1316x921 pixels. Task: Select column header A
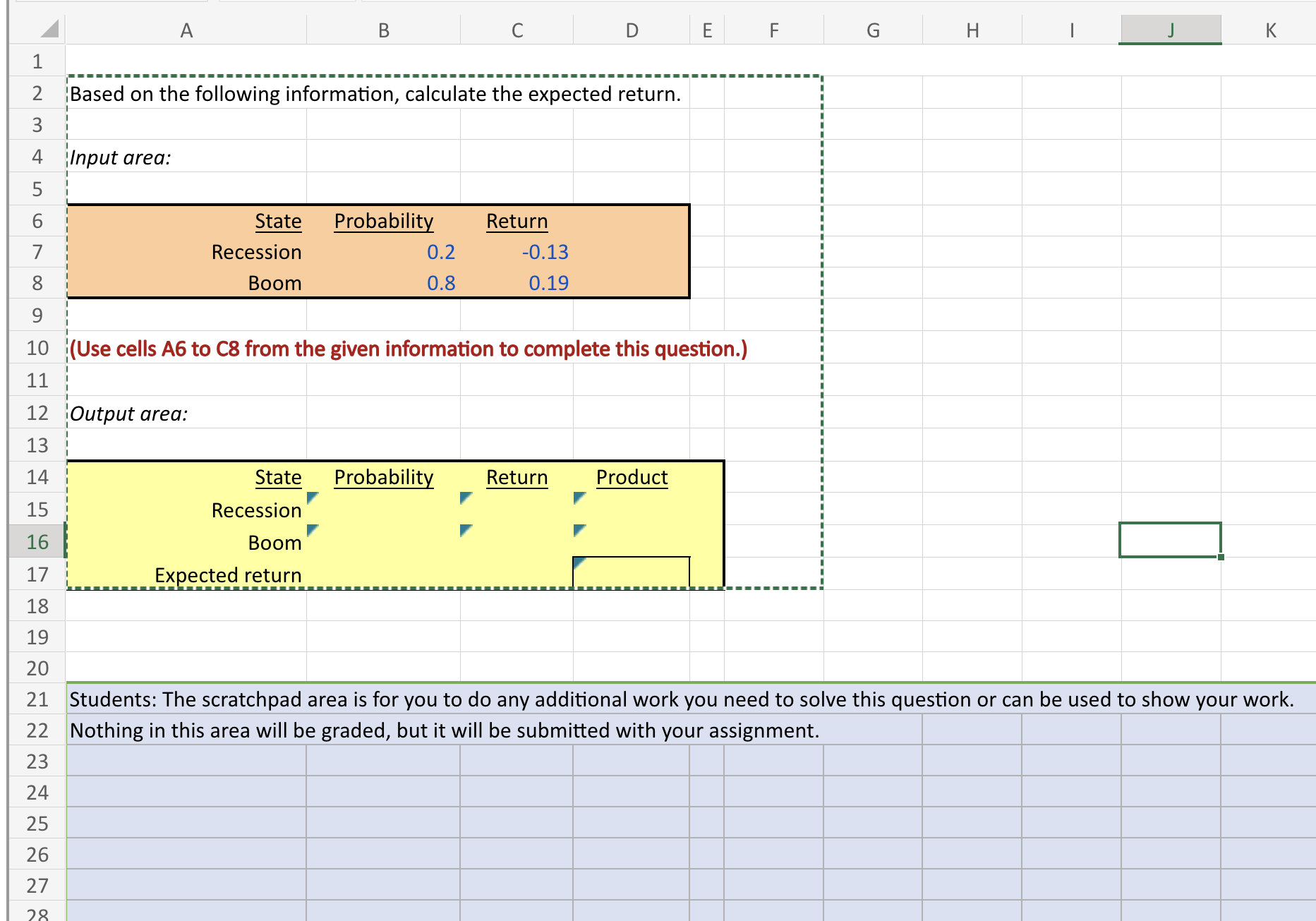tap(186, 30)
